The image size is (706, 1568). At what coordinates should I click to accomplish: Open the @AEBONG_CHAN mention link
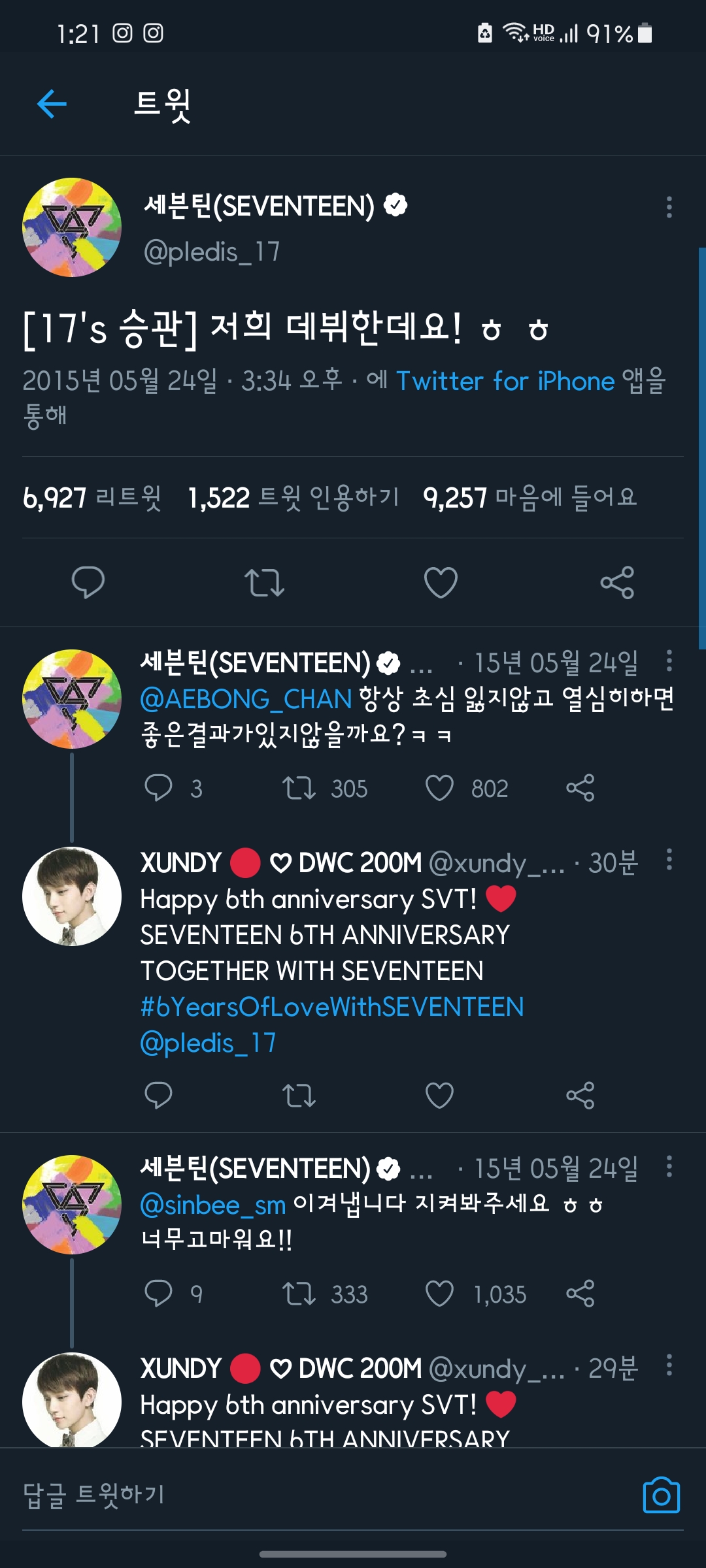[246, 700]
